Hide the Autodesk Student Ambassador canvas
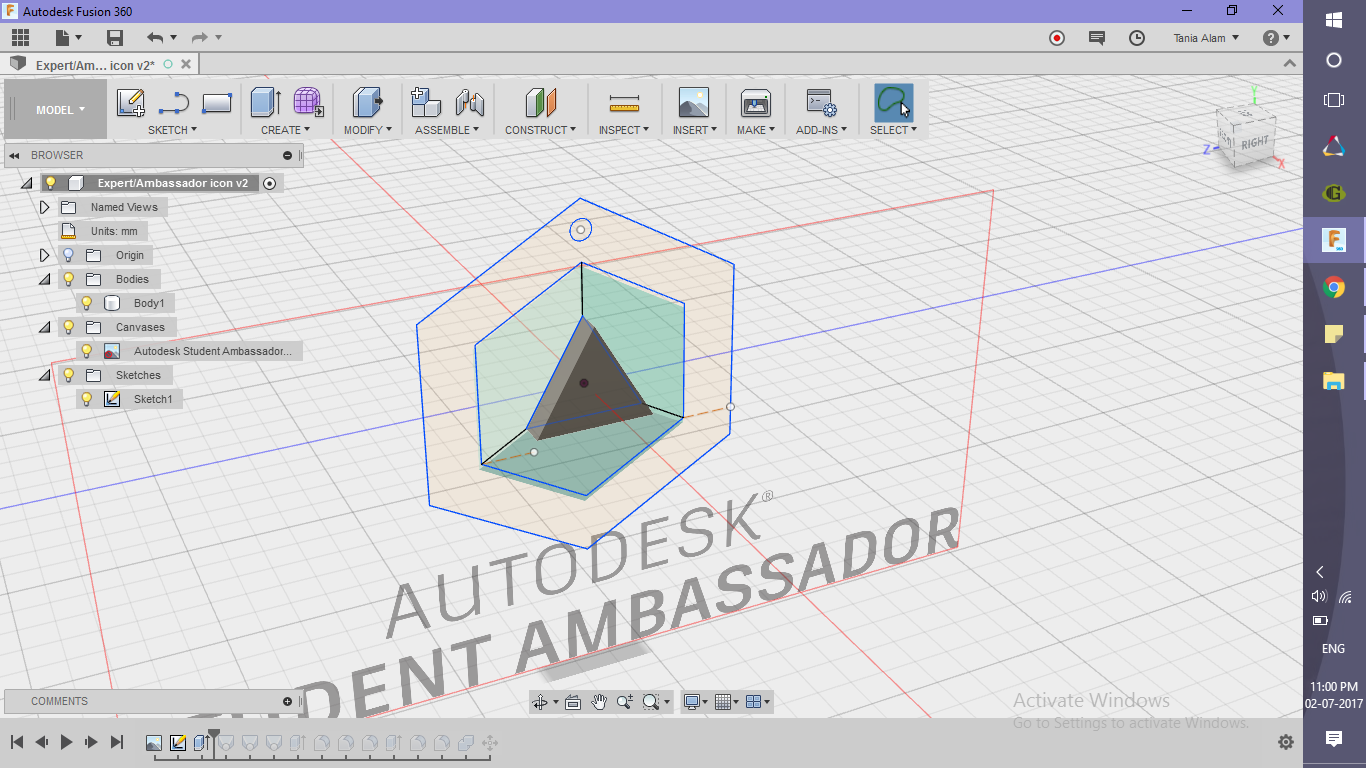 coord(87,351)
